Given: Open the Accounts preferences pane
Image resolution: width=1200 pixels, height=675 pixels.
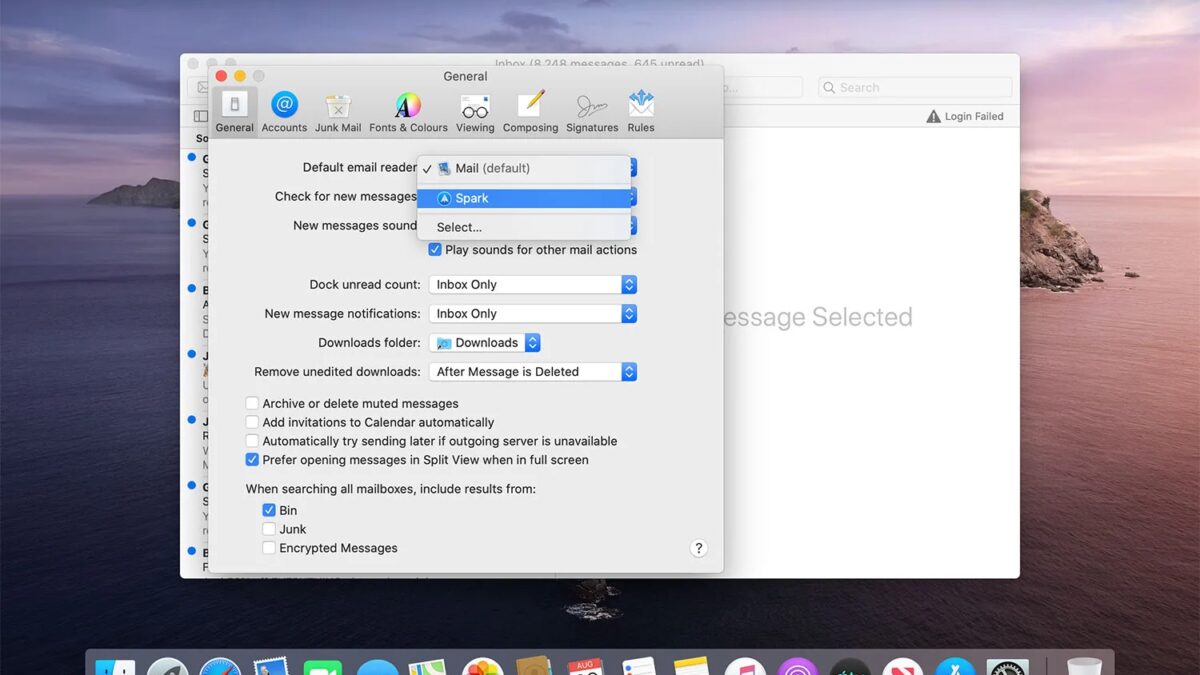Looking at the screenshot, I should tap(284, 108).
